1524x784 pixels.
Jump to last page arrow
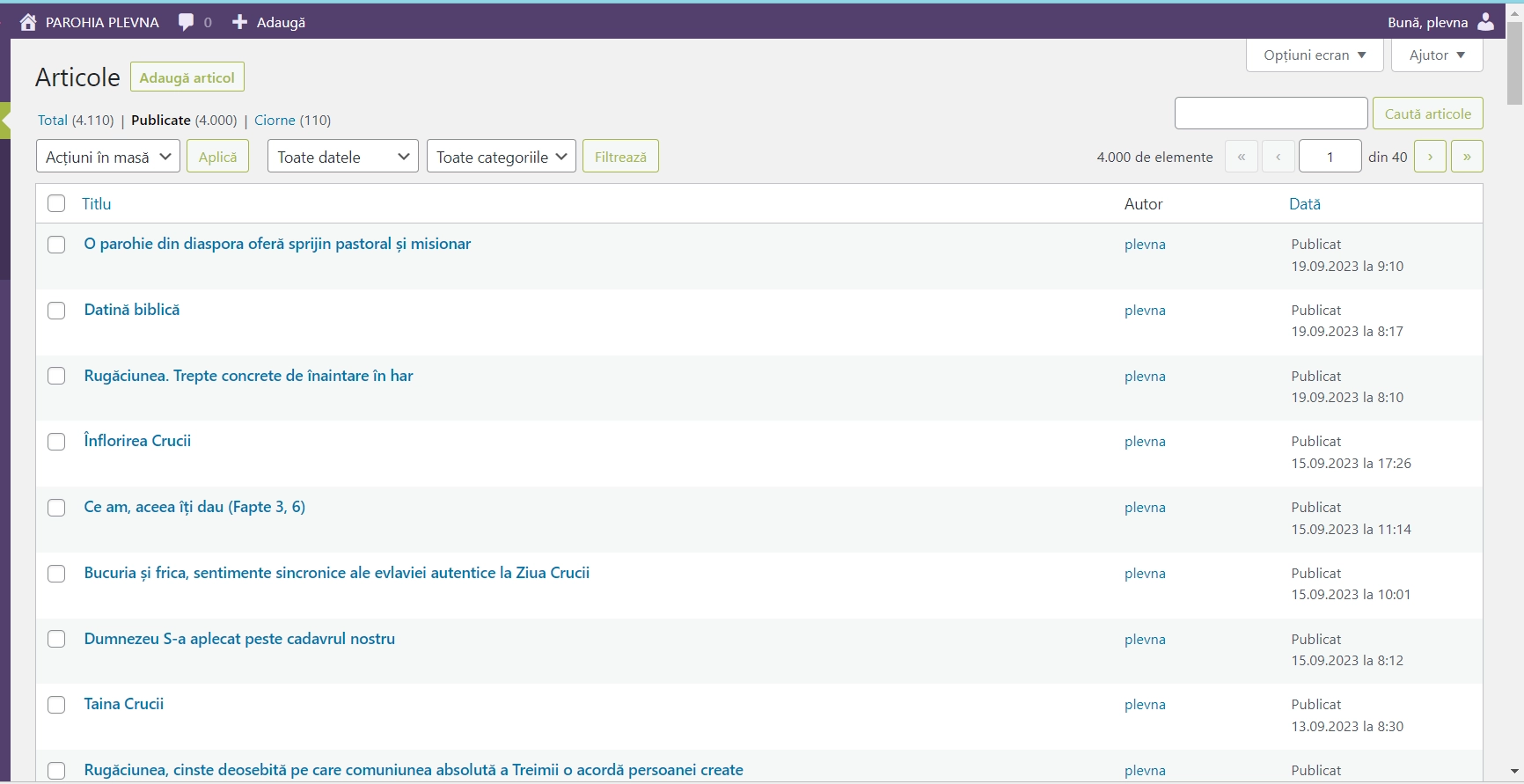[x=1467, y=157]
